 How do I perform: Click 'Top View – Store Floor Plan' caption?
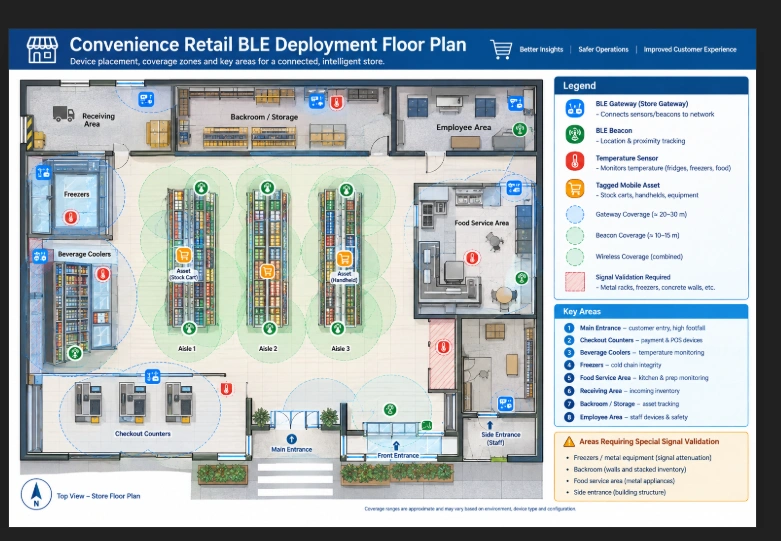coord(98,496)
